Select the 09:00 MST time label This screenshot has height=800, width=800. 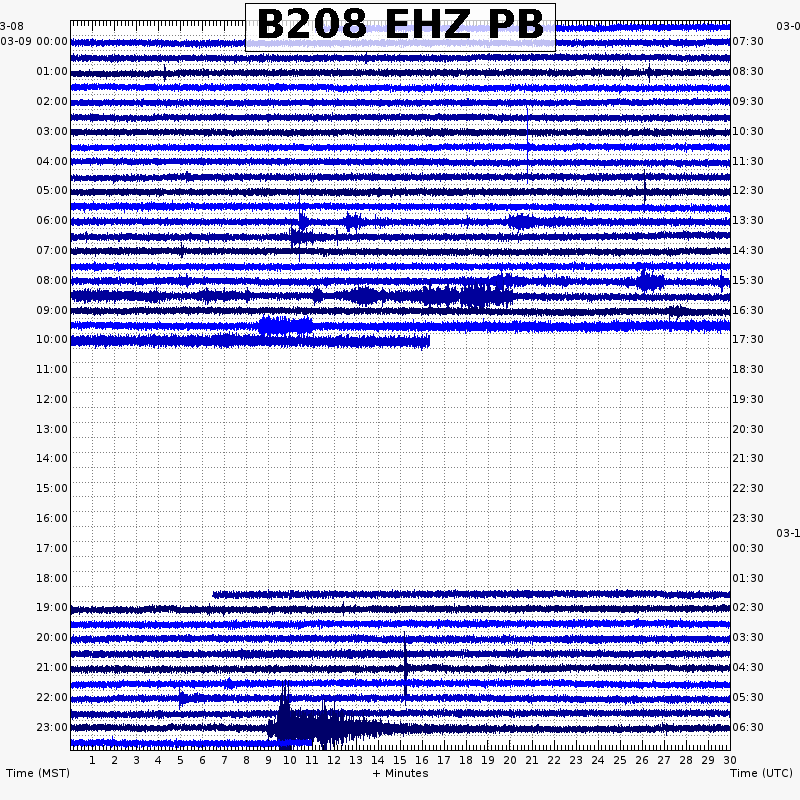pos(52,311)
